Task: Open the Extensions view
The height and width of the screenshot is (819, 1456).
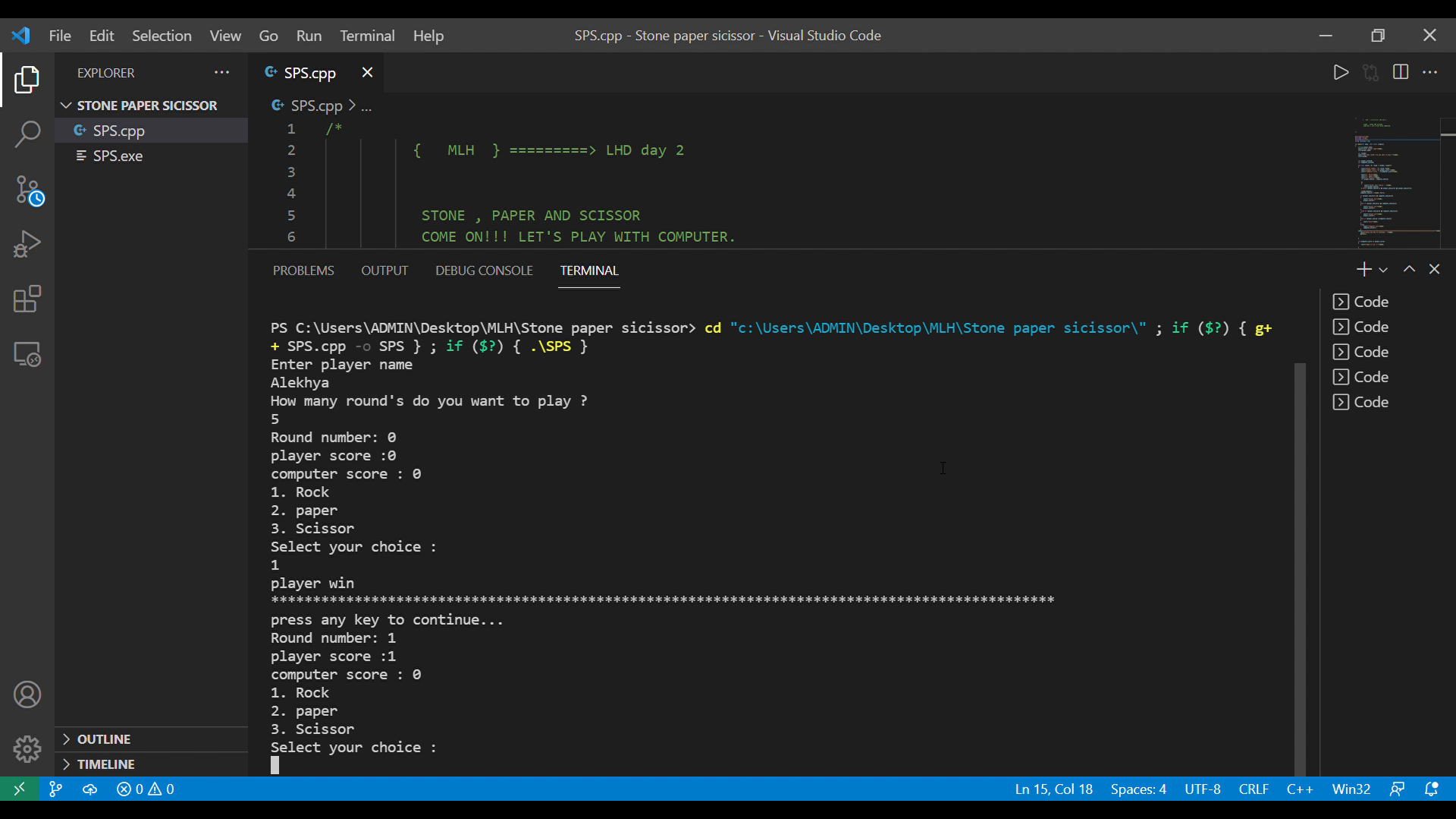Action: [27, 299]
